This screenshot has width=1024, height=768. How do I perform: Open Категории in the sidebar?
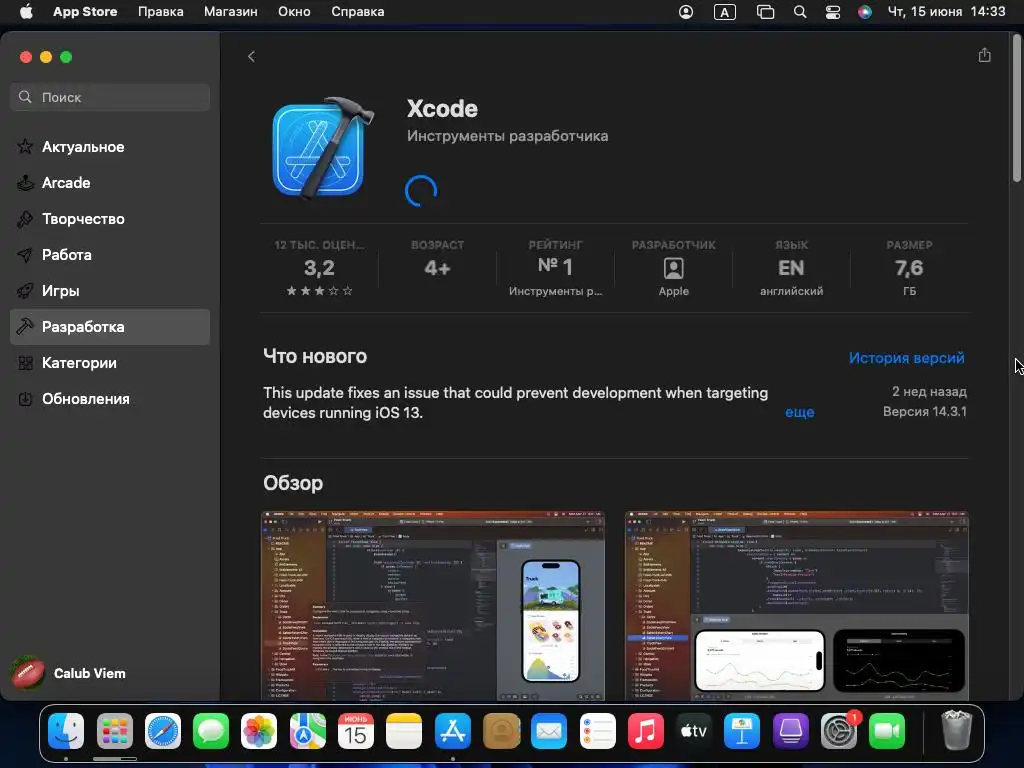coord(110,362)
